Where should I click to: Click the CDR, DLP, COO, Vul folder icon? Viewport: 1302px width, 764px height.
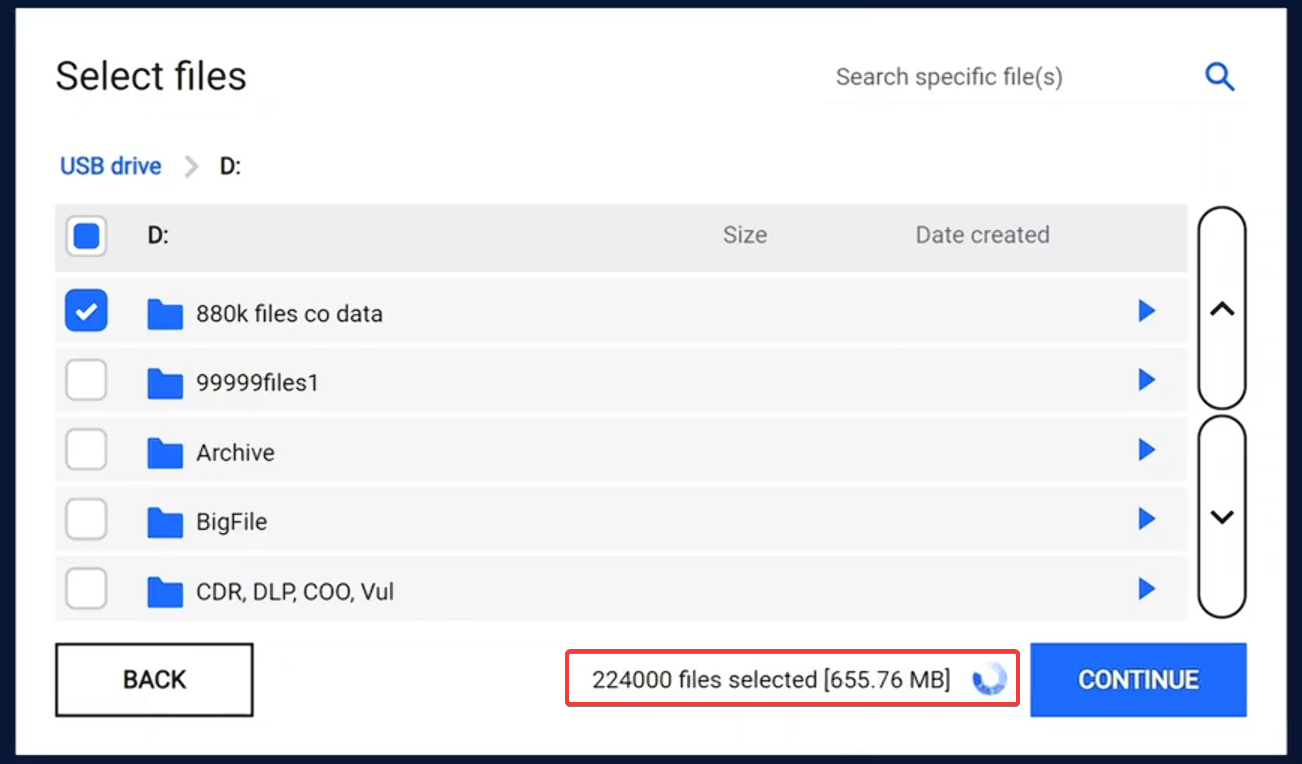click(x=165, y=592)
